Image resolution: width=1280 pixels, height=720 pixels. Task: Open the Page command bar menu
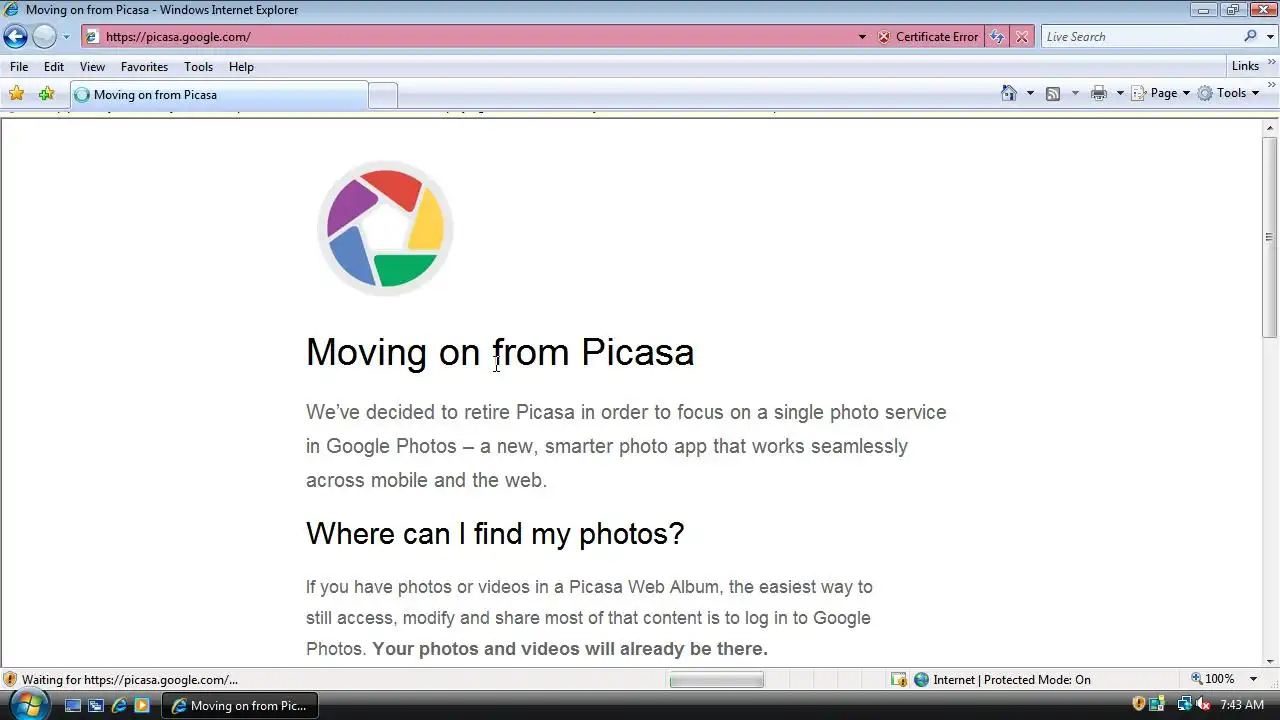[1161, 93]
